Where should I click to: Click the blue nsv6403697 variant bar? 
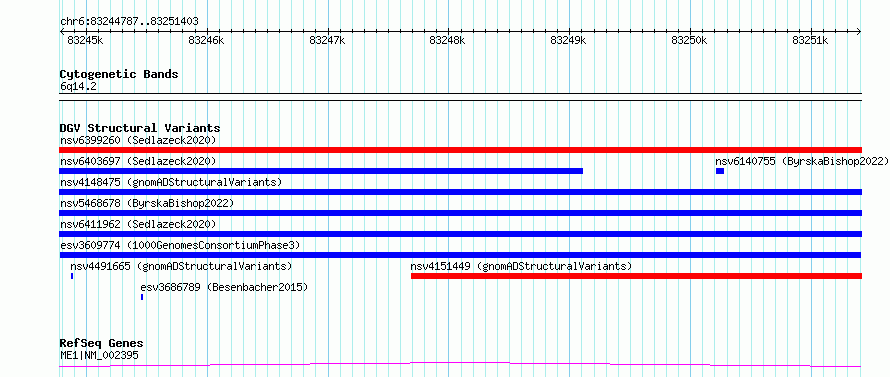(x=321, y=171)
